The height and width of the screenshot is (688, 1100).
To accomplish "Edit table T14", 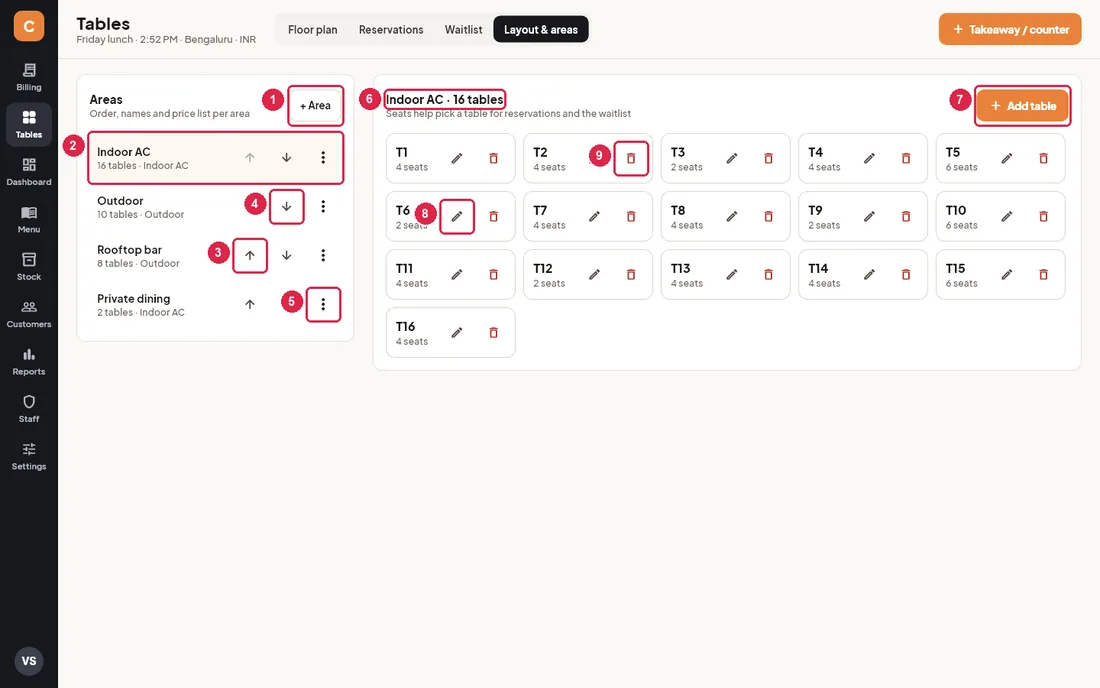I will (869, 275).
